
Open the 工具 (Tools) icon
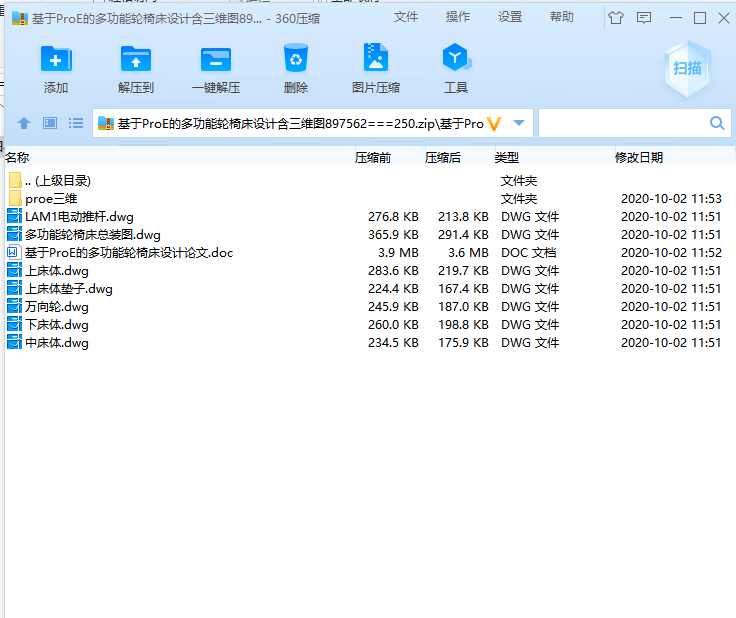pyautogui.click(x=456, y=57)
